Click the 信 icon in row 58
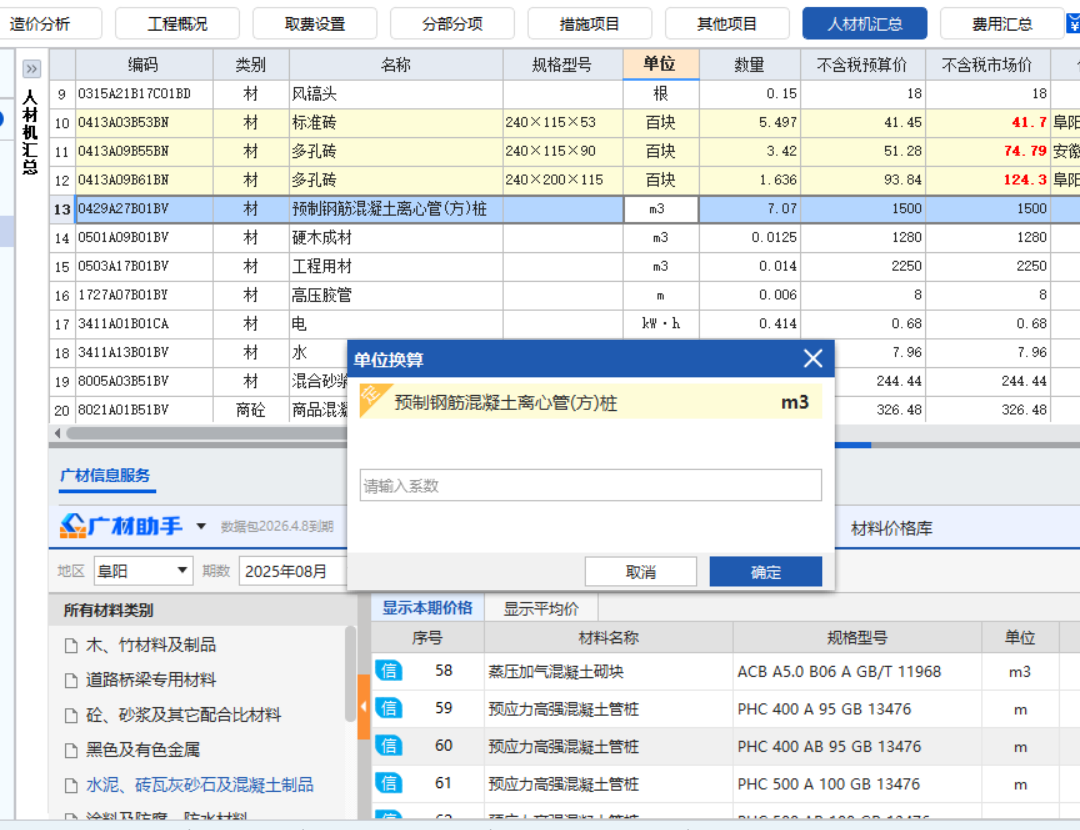 [389, 671]
